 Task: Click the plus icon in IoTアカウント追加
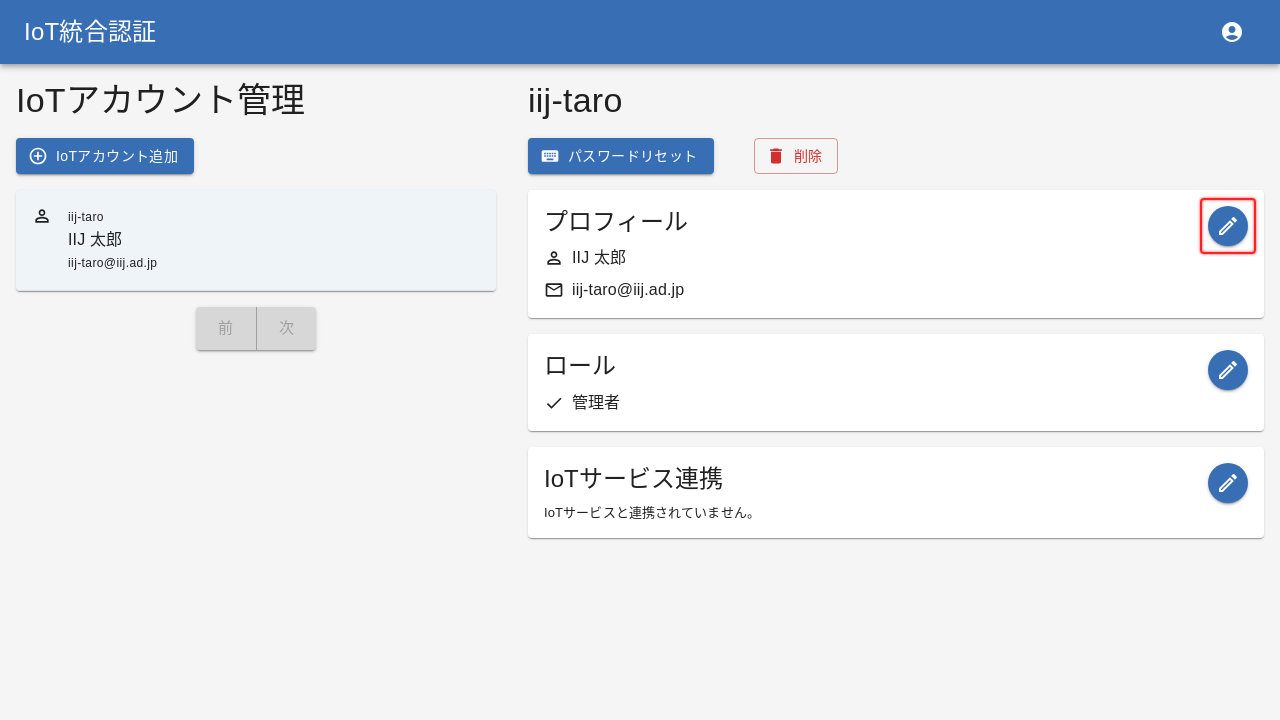38,156
